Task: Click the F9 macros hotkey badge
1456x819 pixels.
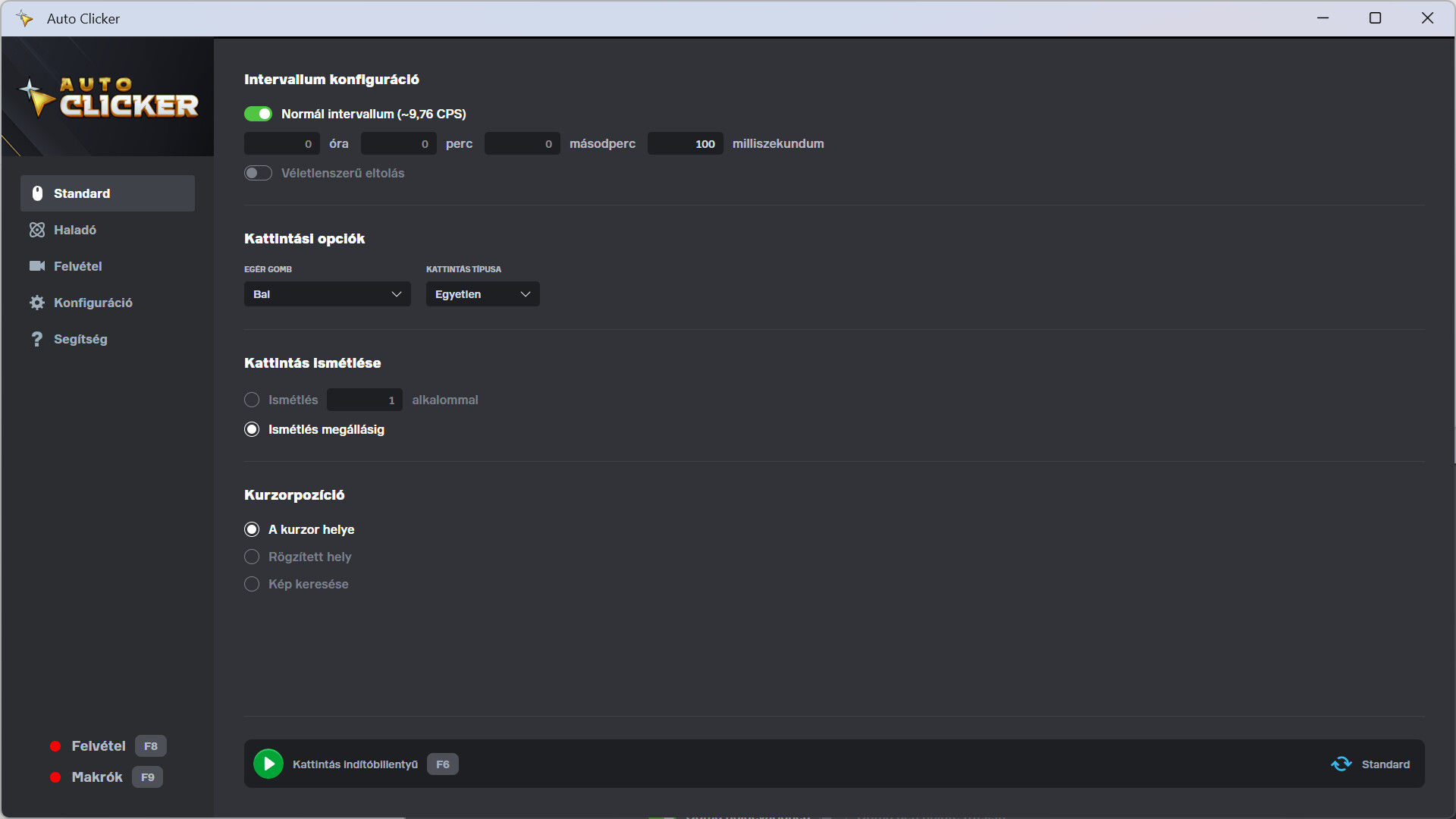Action: point(148,777)
